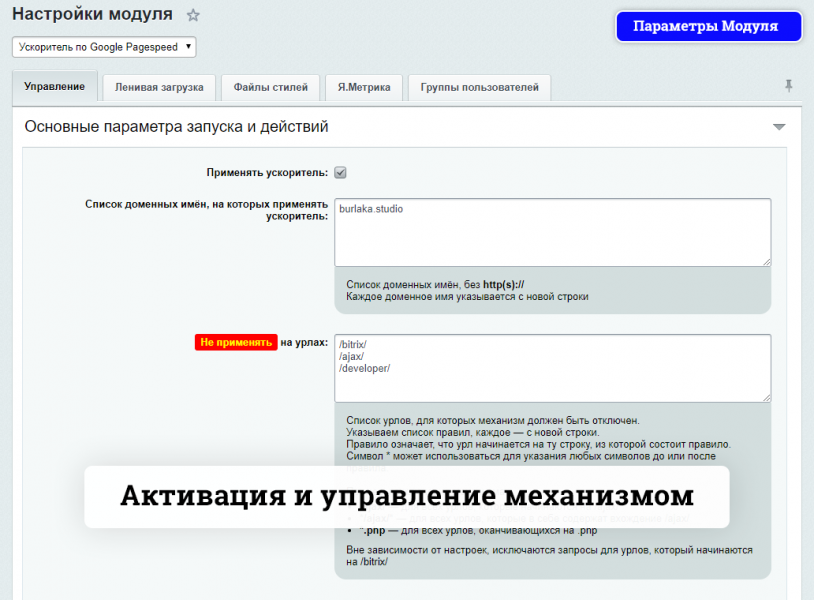The image size is (814, 600).
Task: Click the red Не применять label
Action: (x=236, y=342)
